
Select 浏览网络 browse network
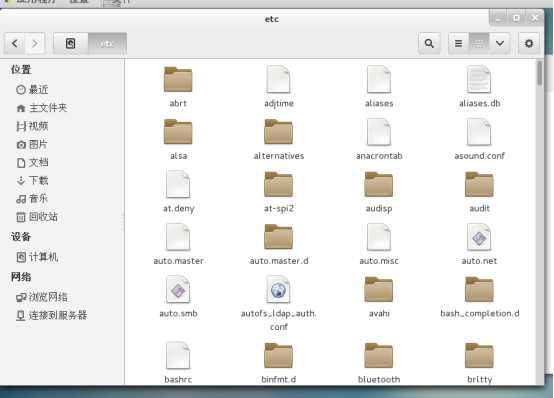coord(42,297)
